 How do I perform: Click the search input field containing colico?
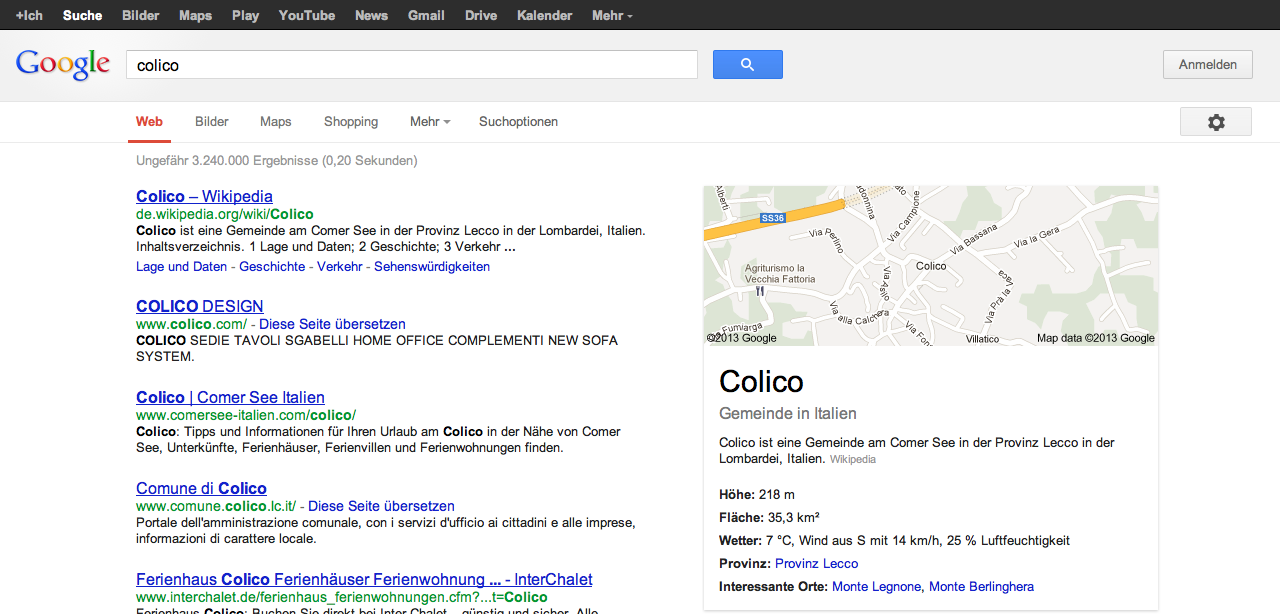[x=410, y=65]
